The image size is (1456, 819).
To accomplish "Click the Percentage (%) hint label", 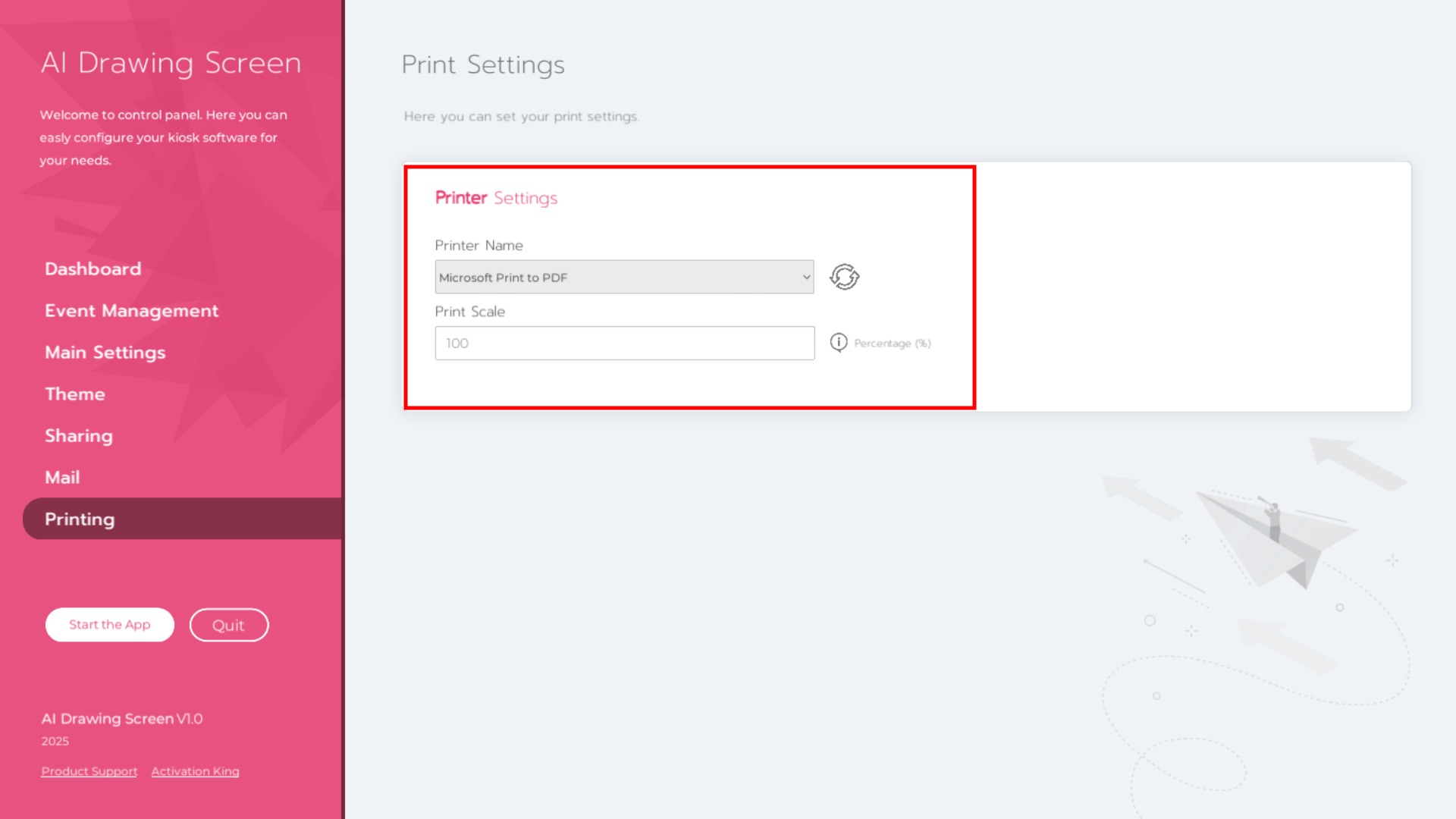I will [892, 344].
